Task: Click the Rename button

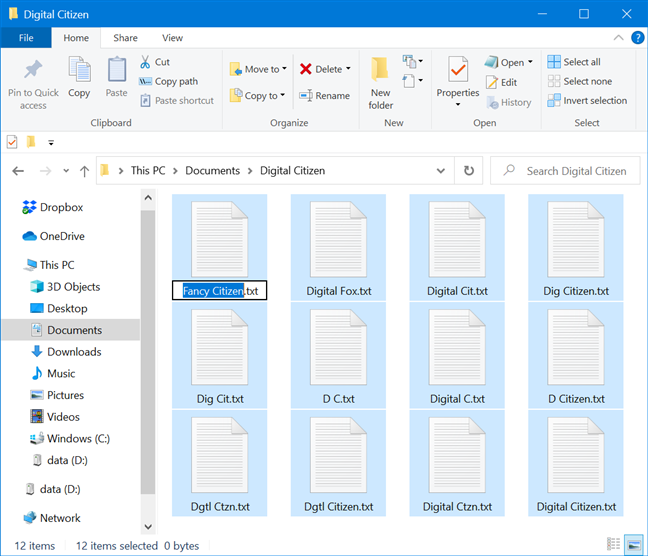Action: [324, 95]
